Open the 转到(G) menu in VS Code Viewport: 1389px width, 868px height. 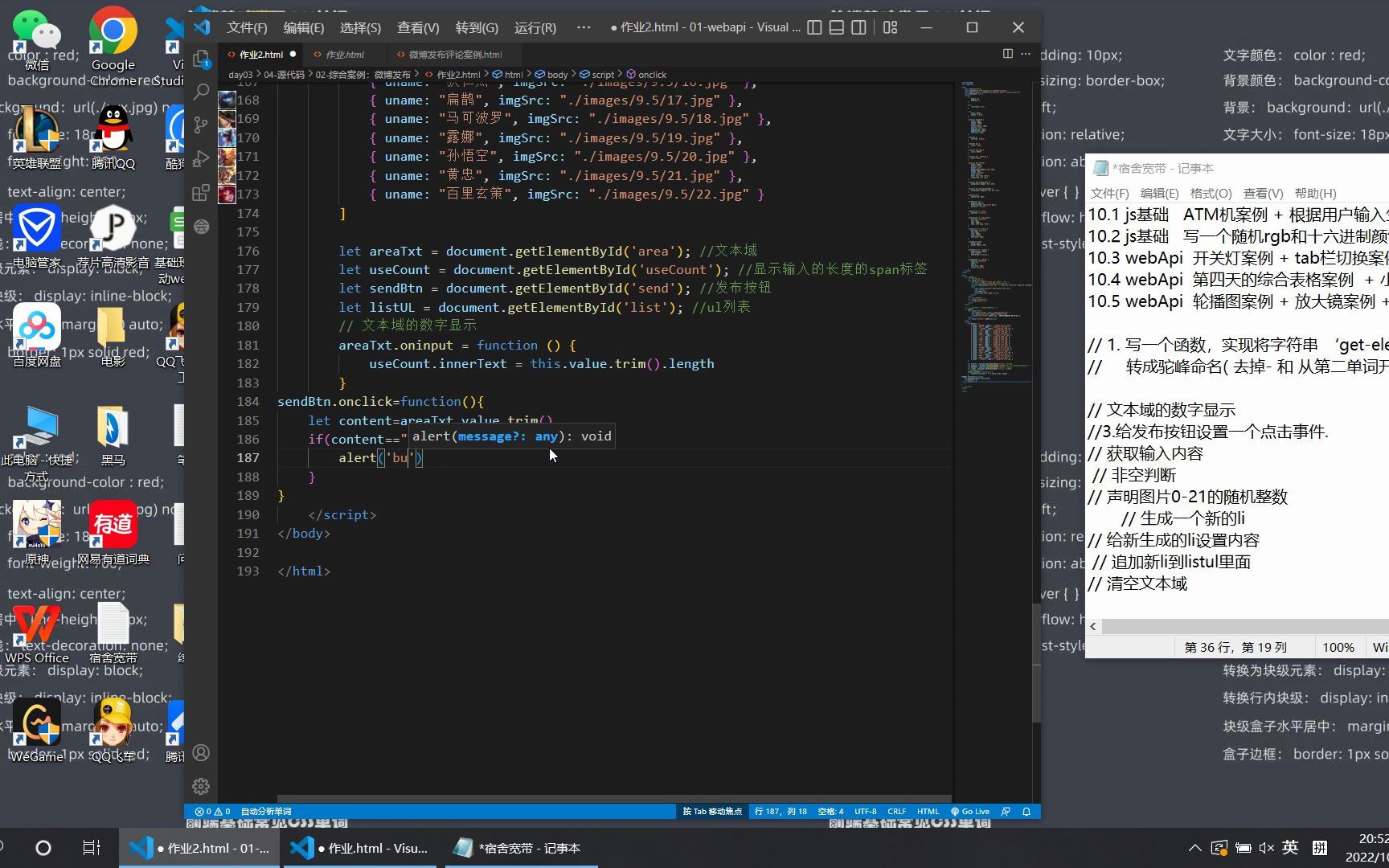pos(477,27)
